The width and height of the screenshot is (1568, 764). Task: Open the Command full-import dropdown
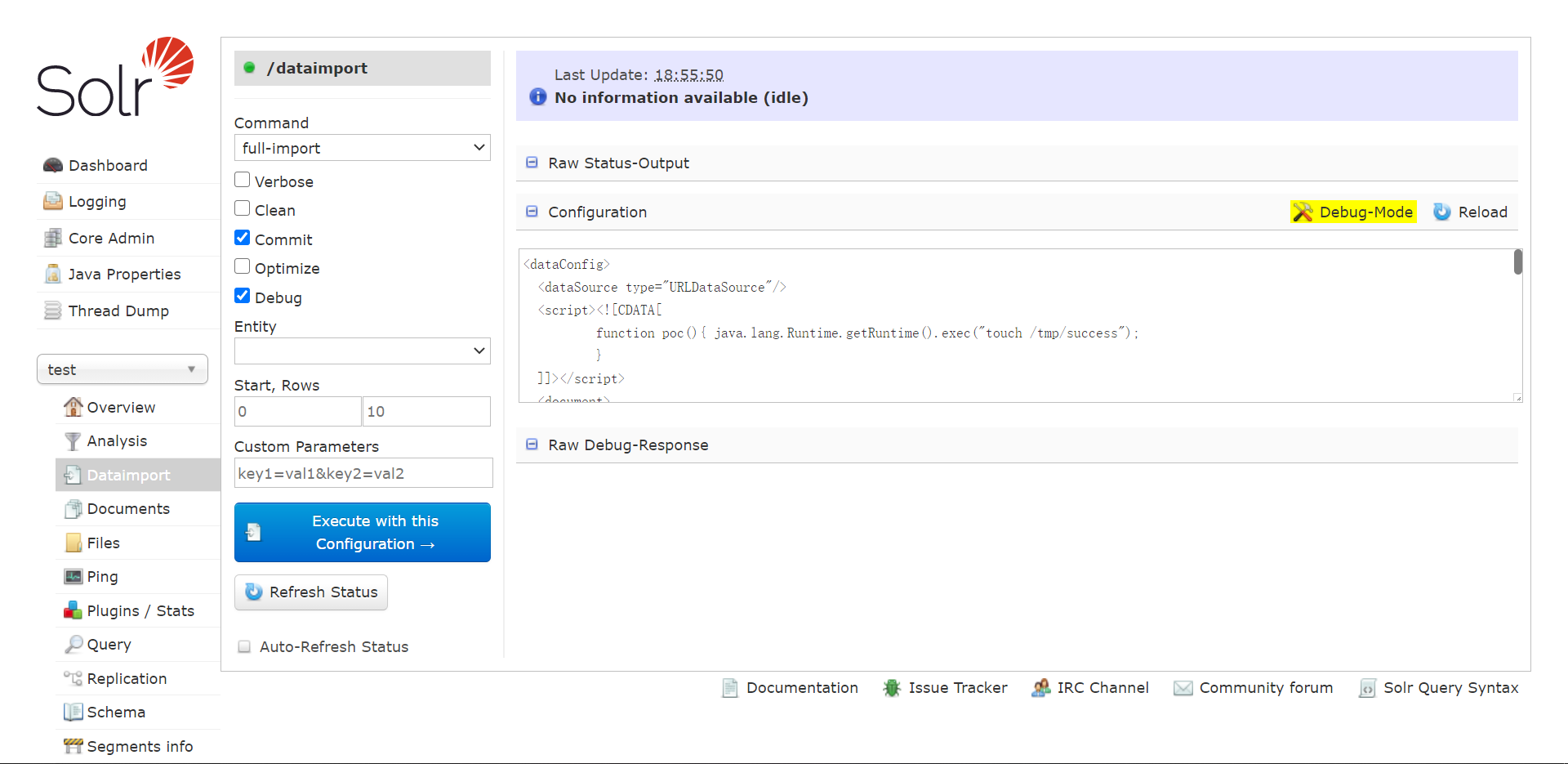363,148
